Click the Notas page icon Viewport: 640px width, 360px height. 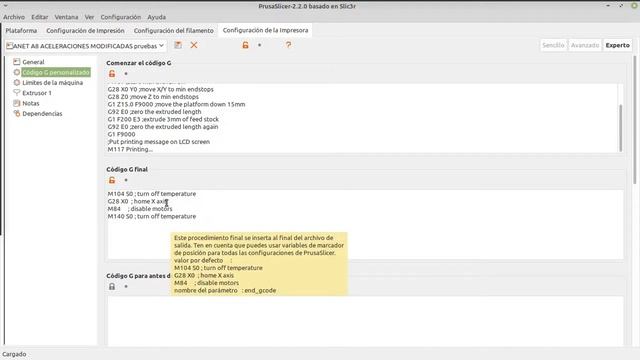pyautogui.click(x=16, y=103)
